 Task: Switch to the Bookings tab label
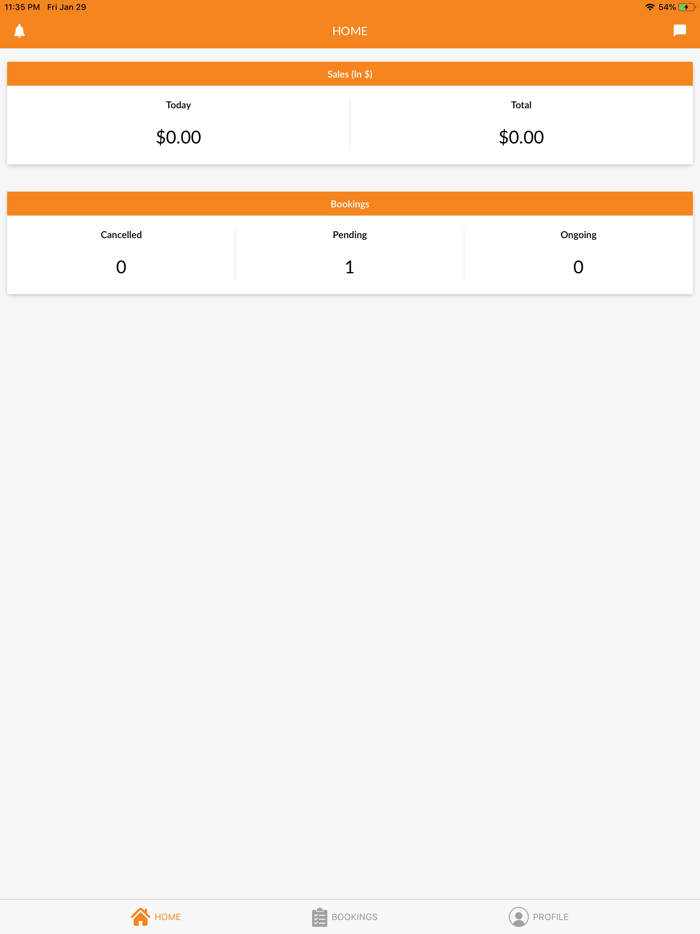click(355, 917)
